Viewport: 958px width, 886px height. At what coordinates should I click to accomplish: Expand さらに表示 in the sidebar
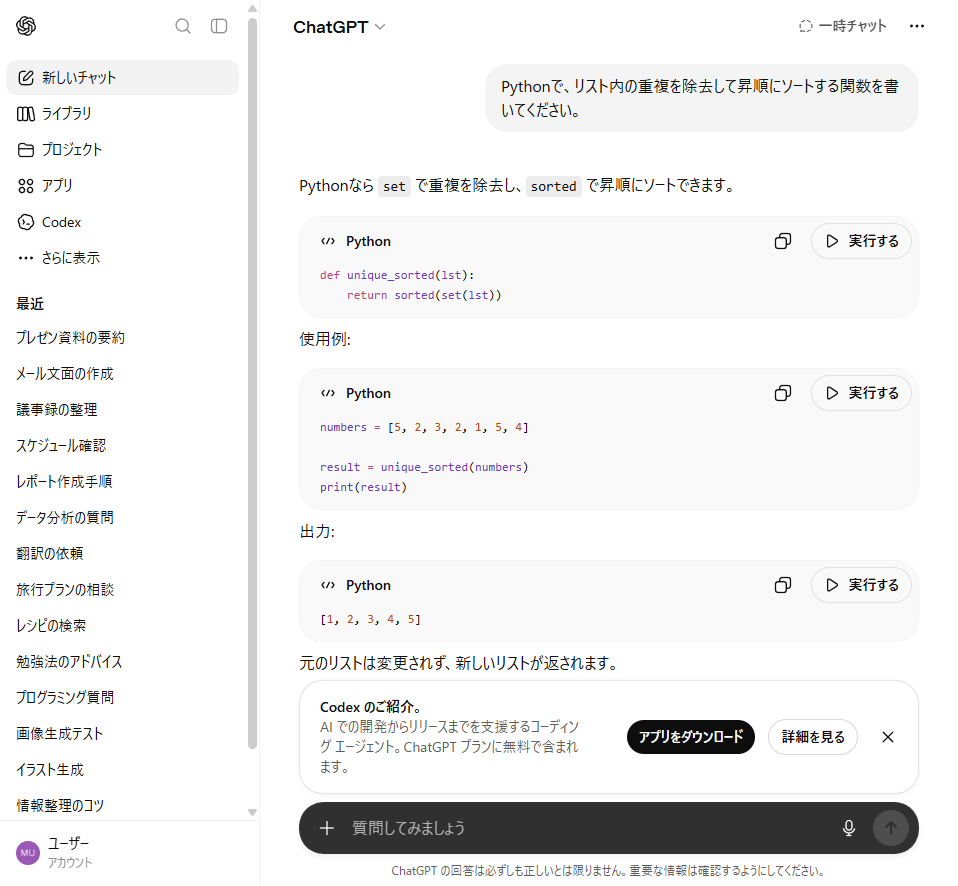coord(122,258)
